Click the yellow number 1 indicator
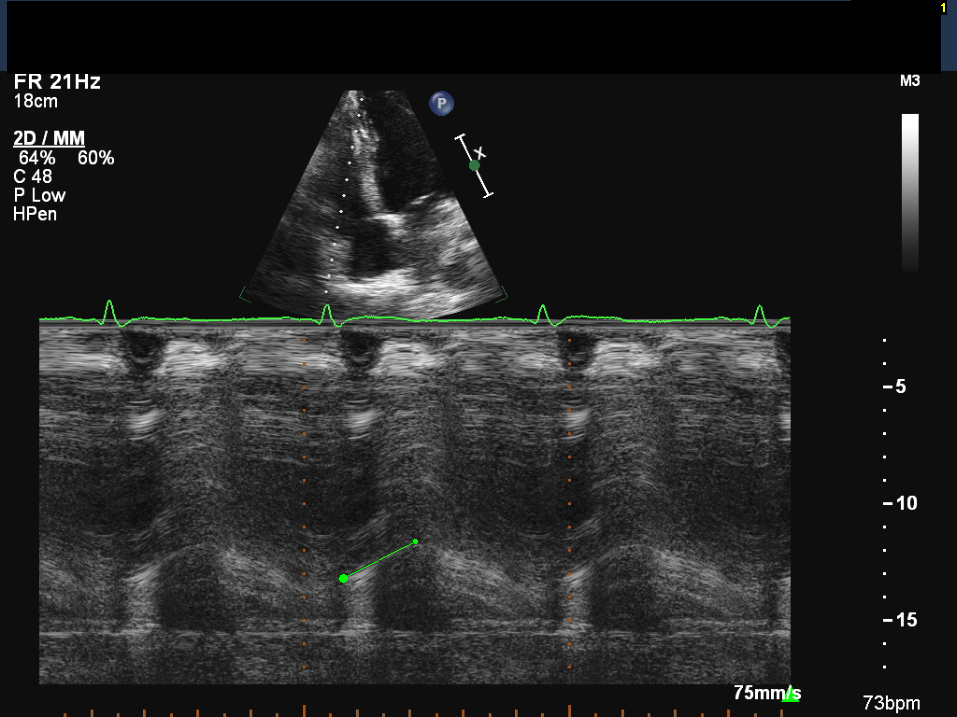 [x=942, y=8]
